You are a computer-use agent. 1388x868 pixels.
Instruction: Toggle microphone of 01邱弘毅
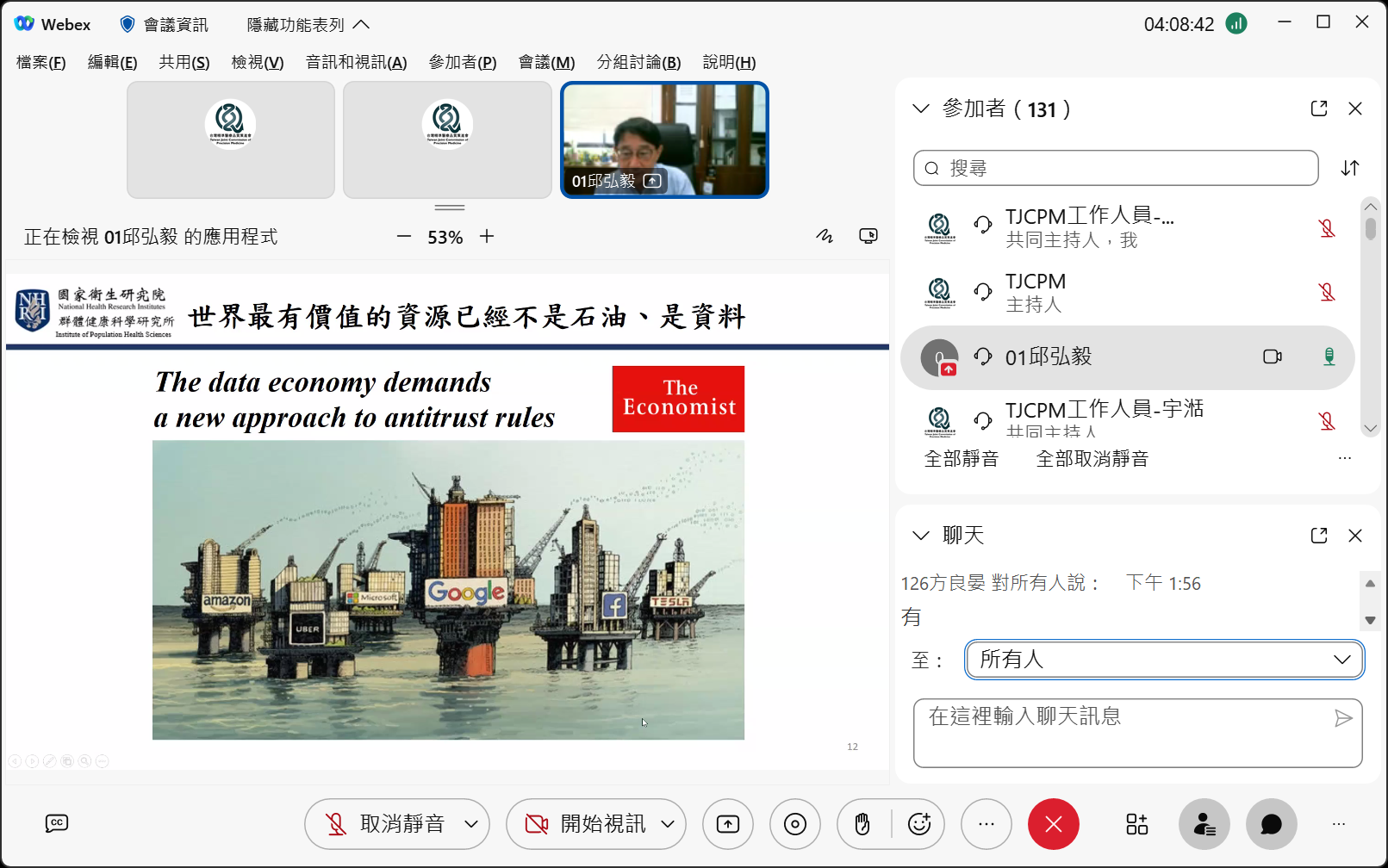[x=1329, y=356]
